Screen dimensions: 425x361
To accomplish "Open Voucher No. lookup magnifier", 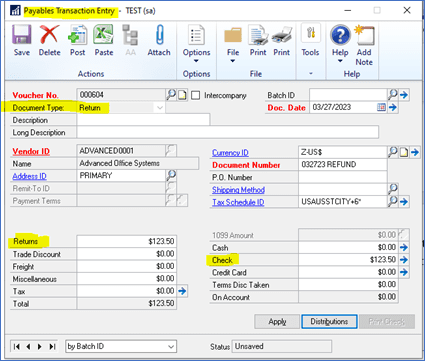I will pos(171,95).
